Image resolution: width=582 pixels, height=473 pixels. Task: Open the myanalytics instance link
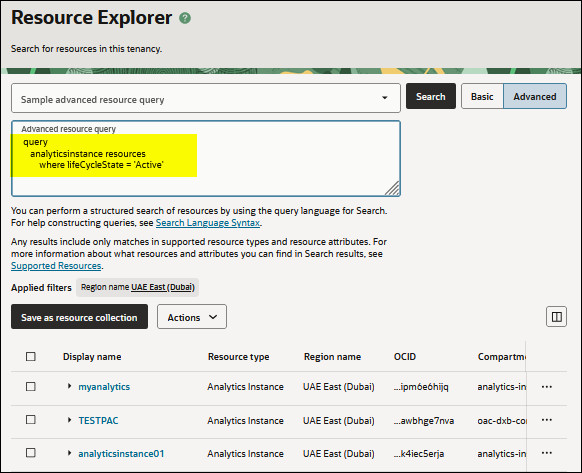[104, 387]
